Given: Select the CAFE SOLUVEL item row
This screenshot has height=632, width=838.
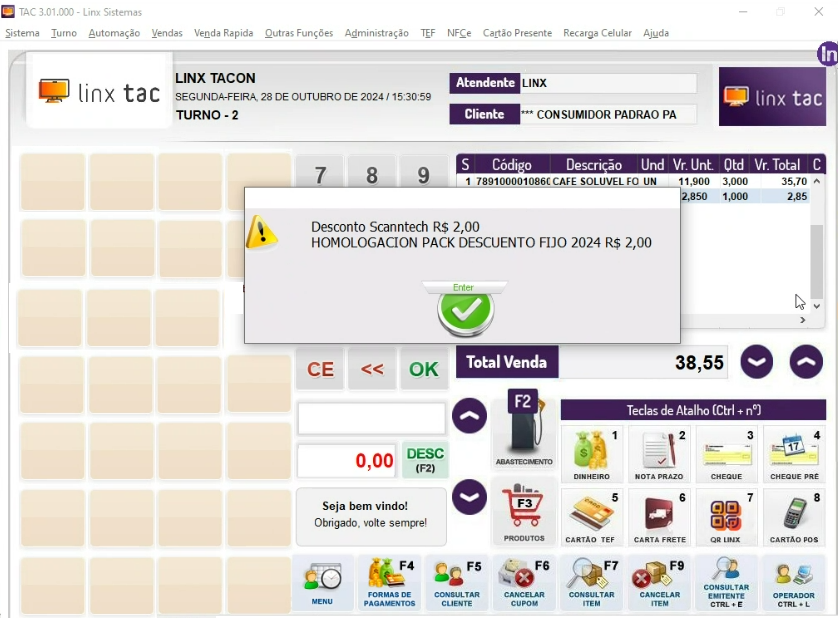Looking at the screenshot, I should [633, 182].
